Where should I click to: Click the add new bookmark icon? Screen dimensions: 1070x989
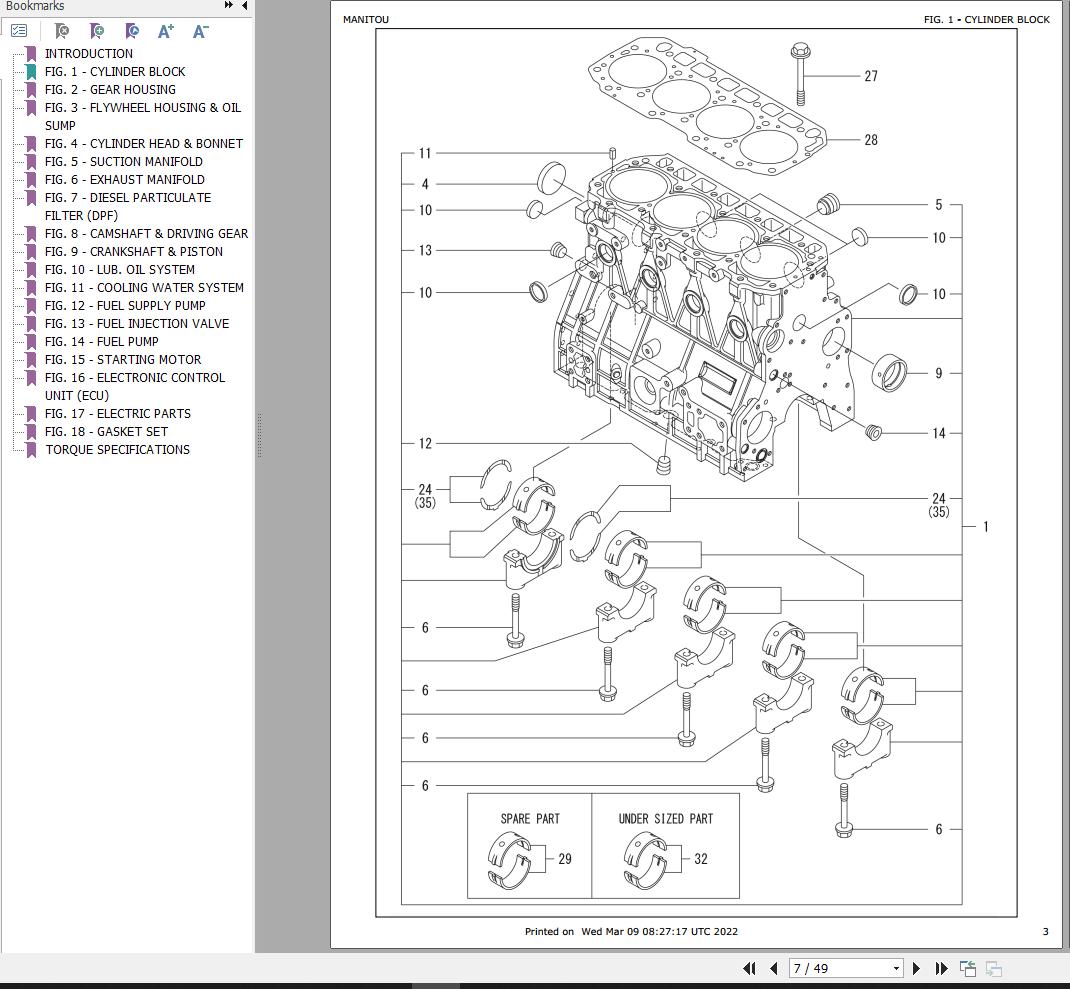[x=97, y=31]
